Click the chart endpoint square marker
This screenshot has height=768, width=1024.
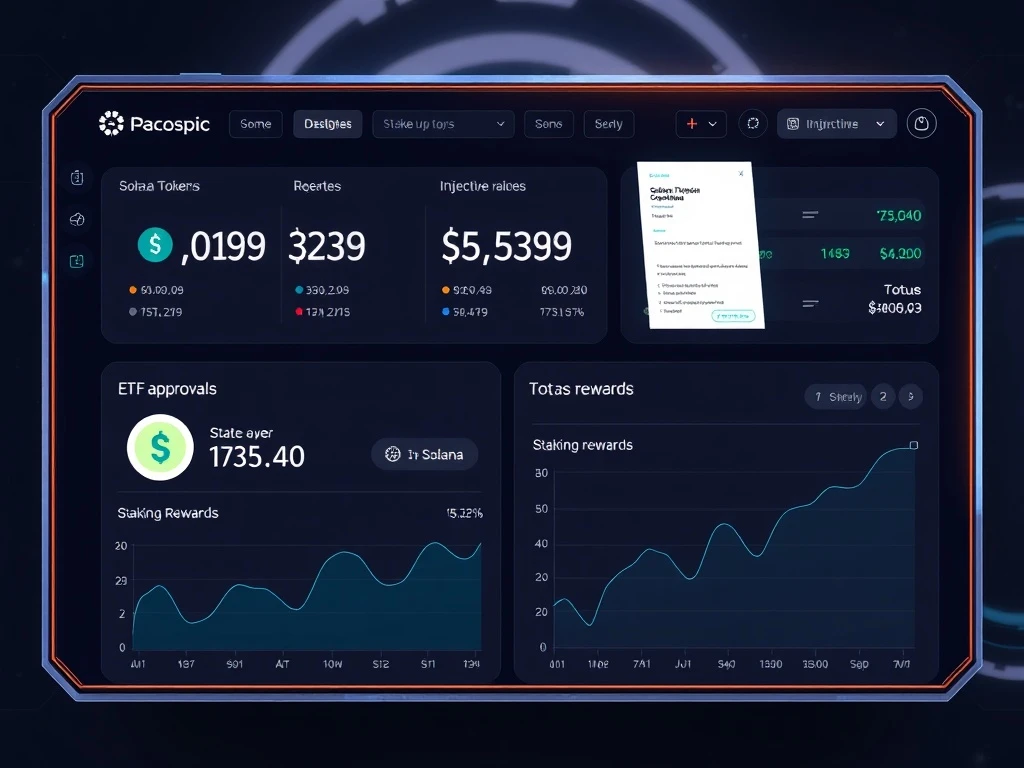click(914, 445)
